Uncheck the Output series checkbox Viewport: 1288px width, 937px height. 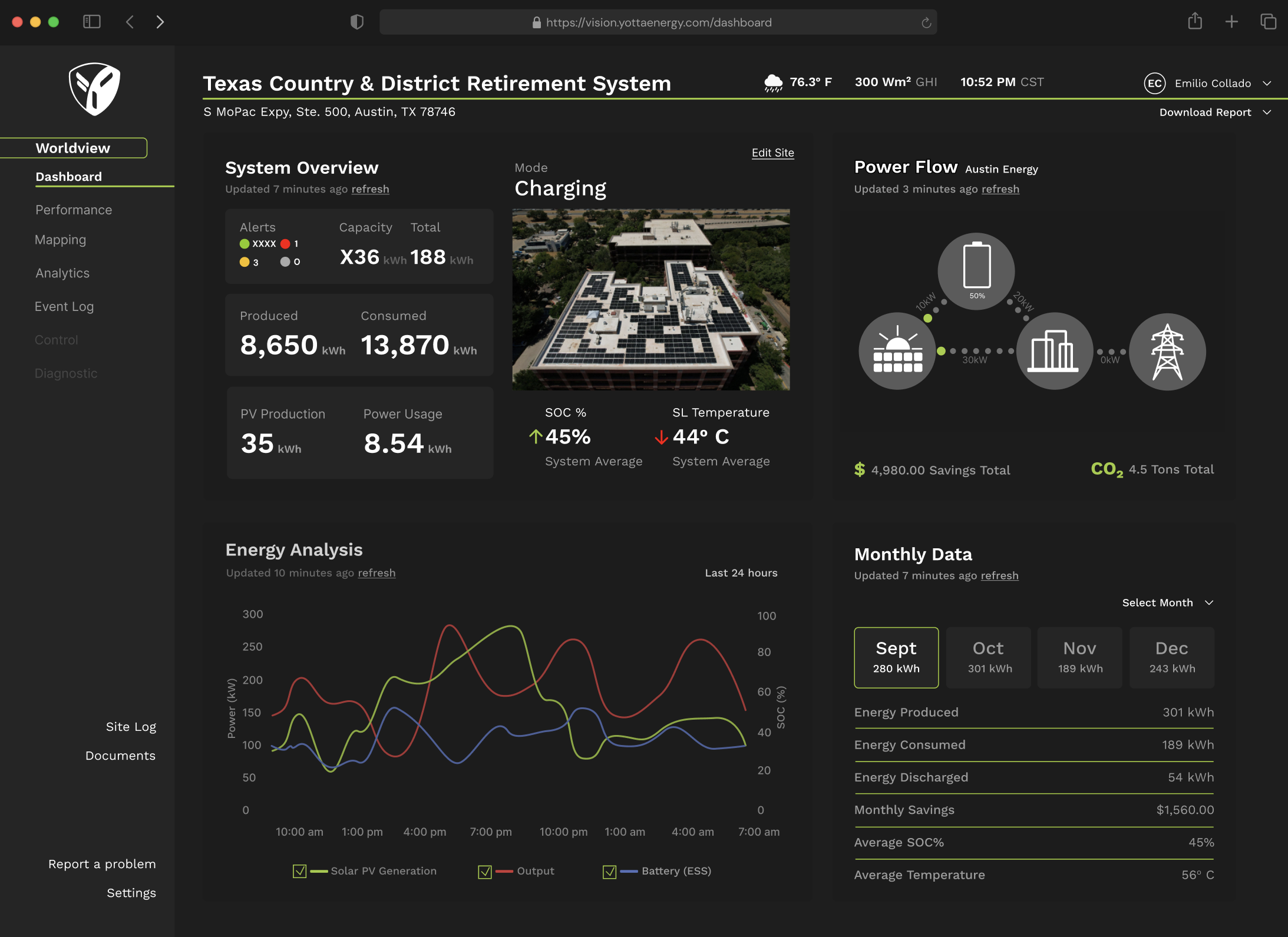click(485, 871)
